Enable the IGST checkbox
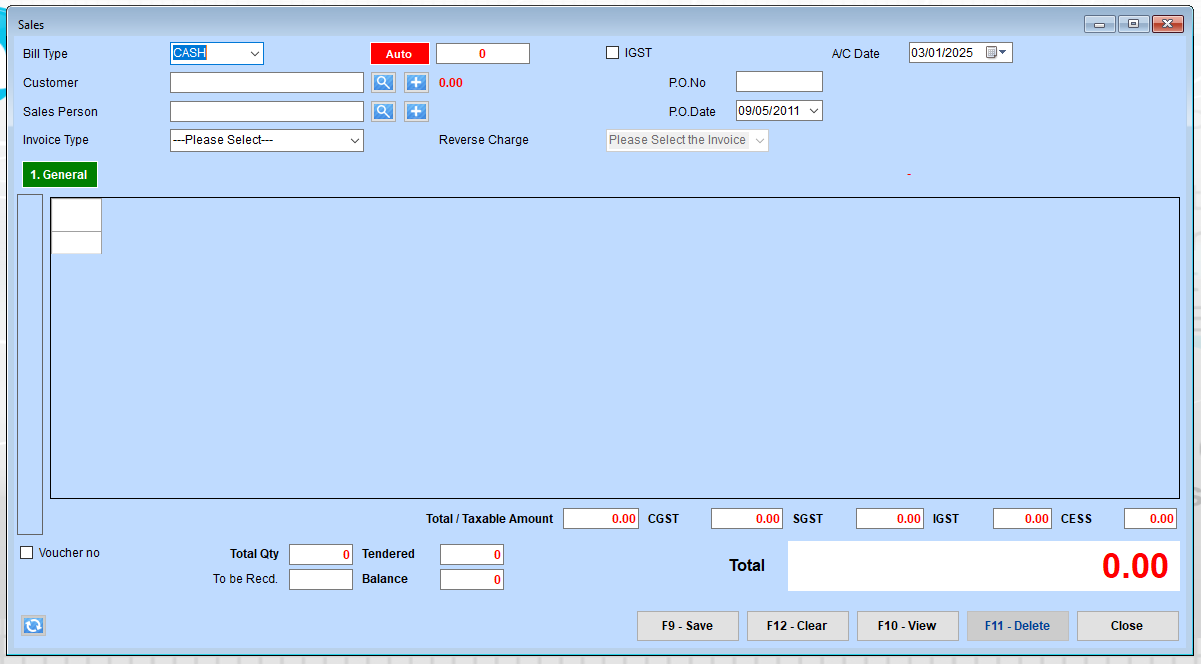 coord(613,53)
